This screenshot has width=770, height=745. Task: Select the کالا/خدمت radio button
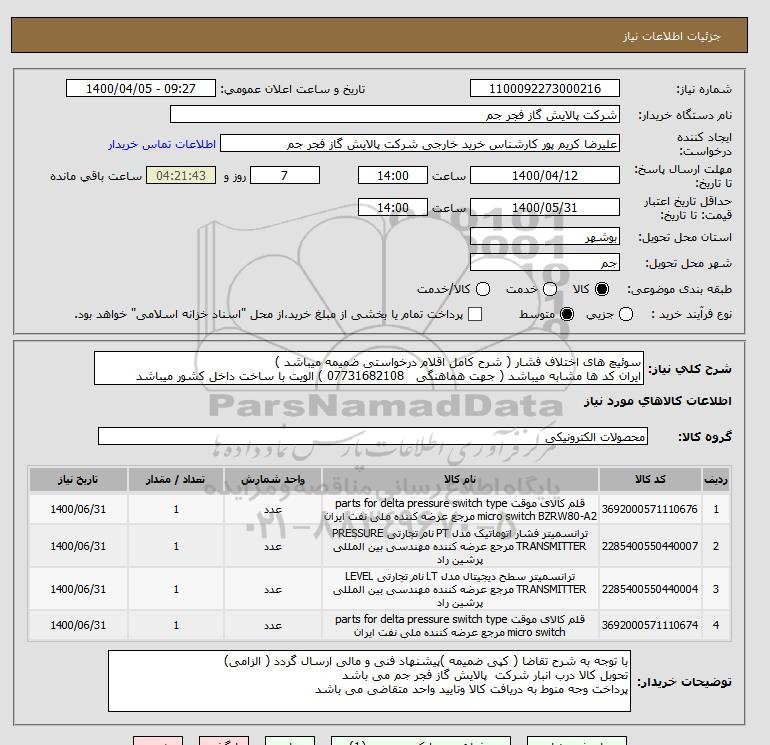pos(483,289)
